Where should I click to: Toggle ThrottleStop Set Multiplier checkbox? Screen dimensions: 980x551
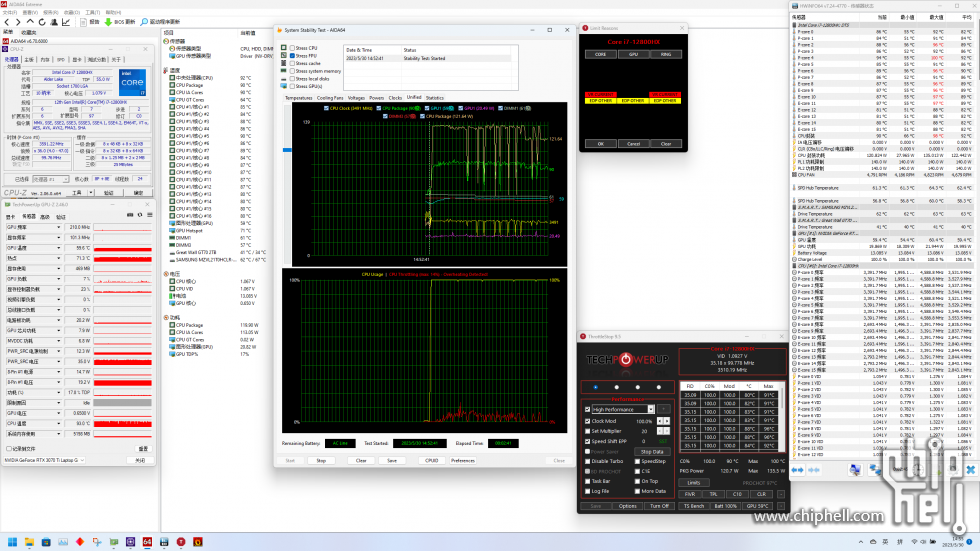588,431
